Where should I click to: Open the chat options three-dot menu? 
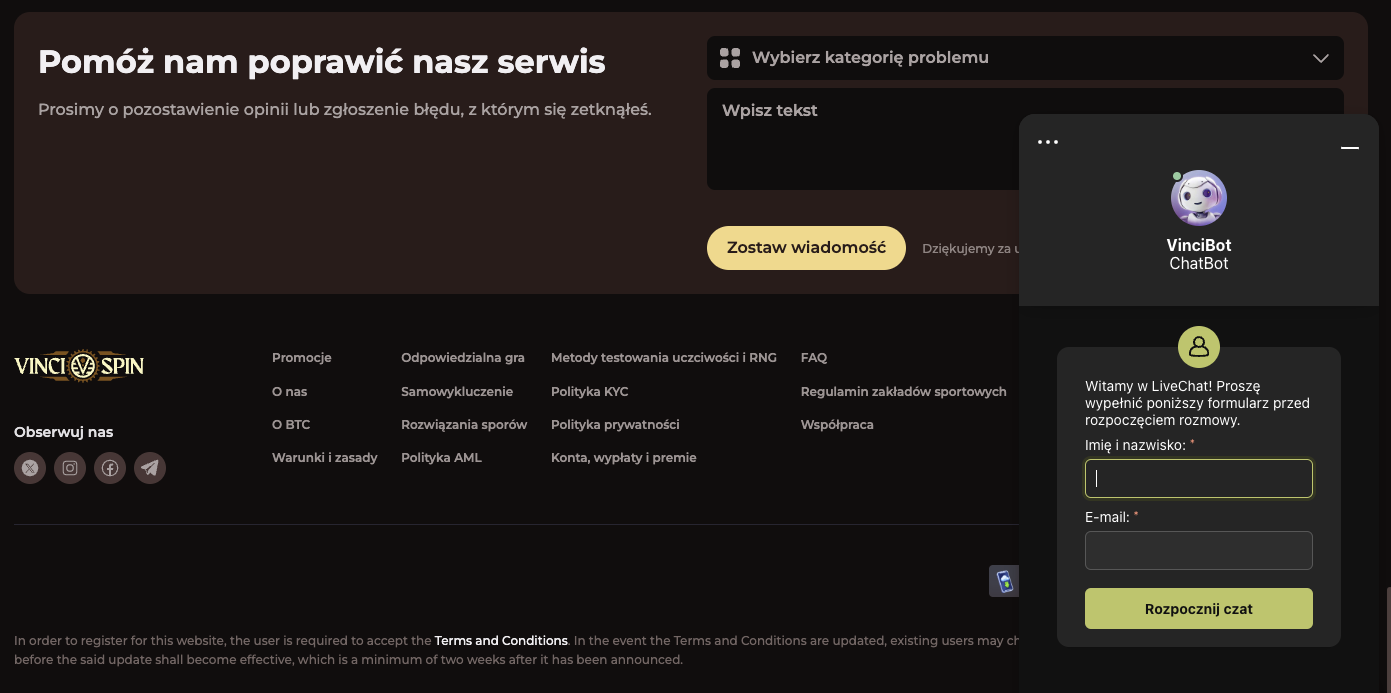pos(1048,141)
